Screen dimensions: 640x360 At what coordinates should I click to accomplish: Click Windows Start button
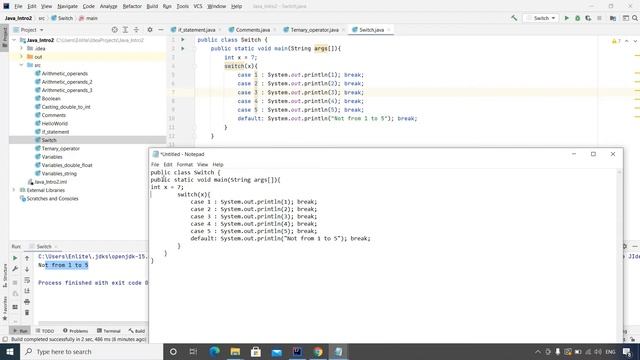tap(10, 352)
